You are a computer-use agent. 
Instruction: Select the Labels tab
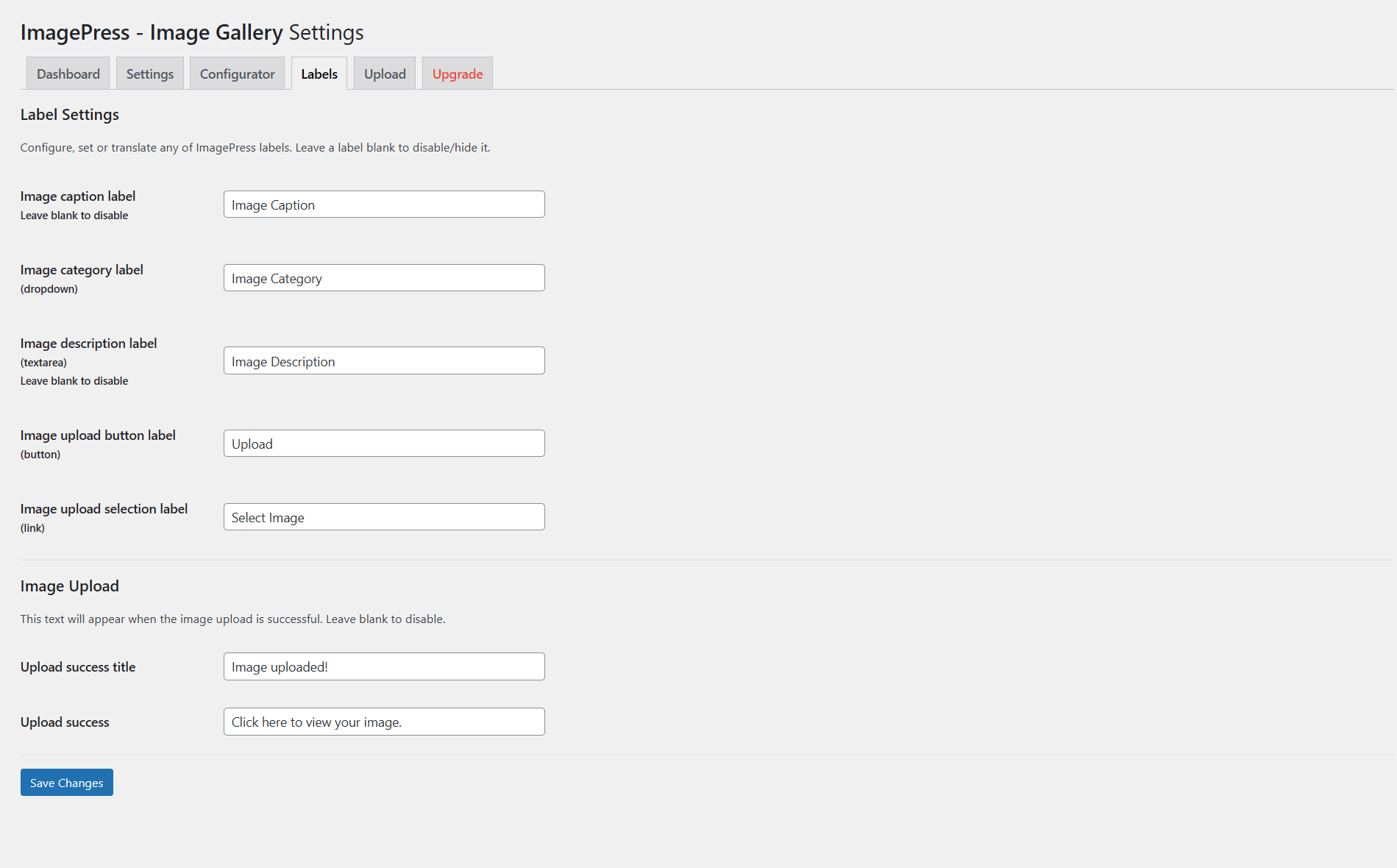click(x=319, y=74)
